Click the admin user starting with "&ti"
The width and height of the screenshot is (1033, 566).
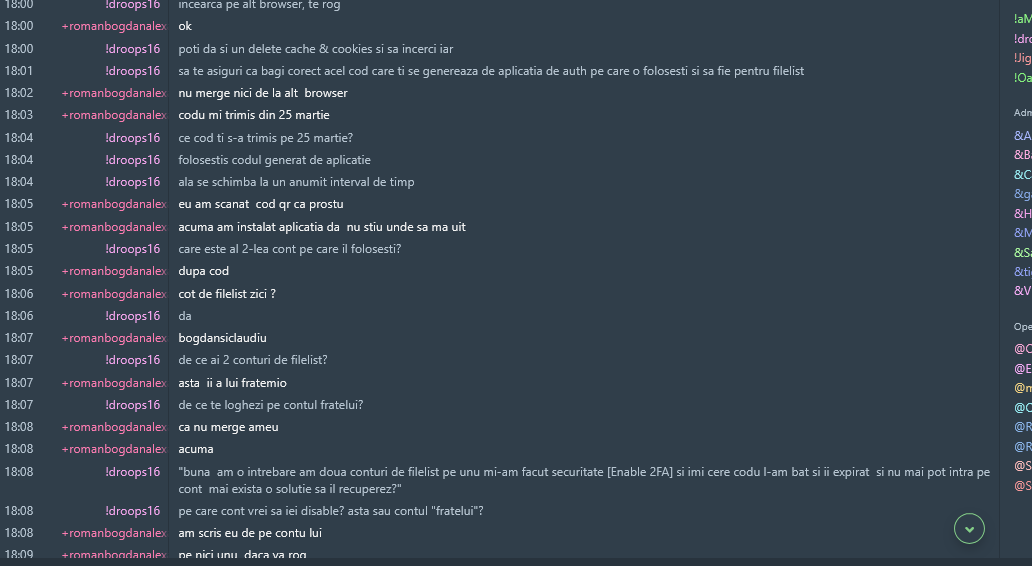click(x=1022, y=271)
